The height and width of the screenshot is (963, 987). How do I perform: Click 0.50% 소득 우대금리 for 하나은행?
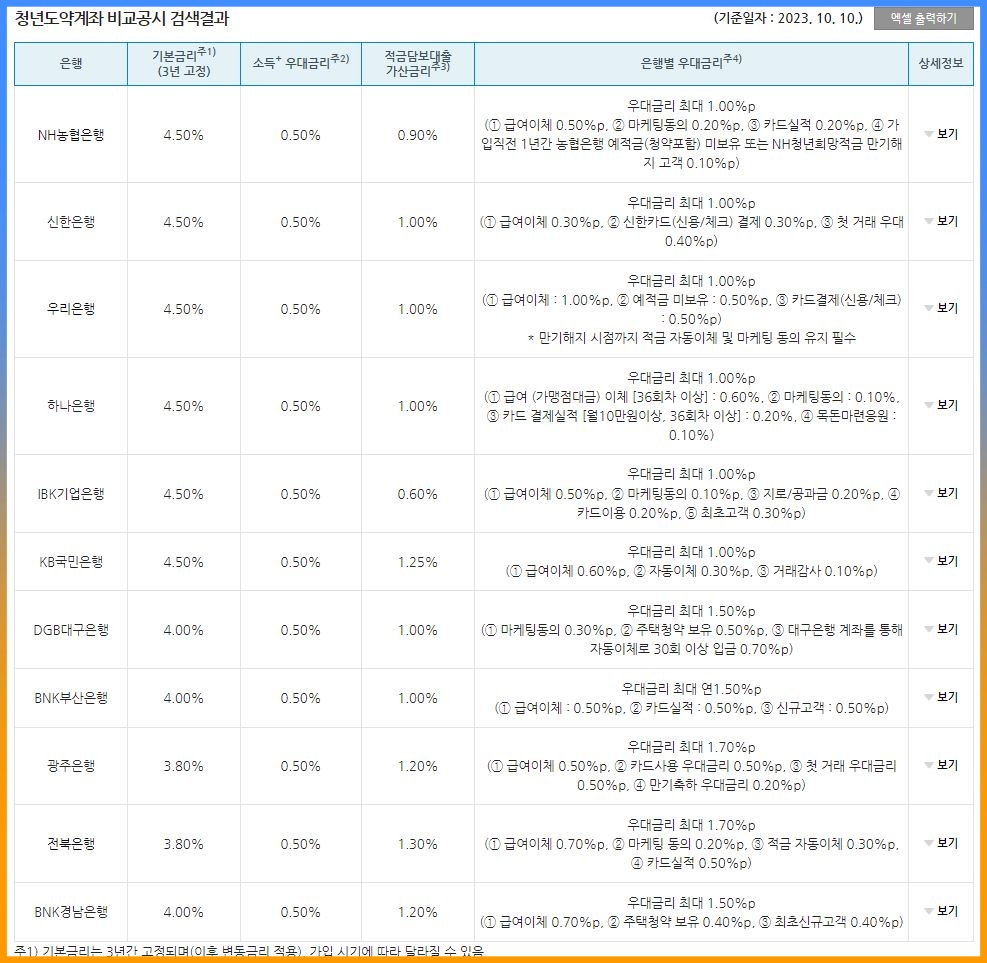[x=301, y=405]
